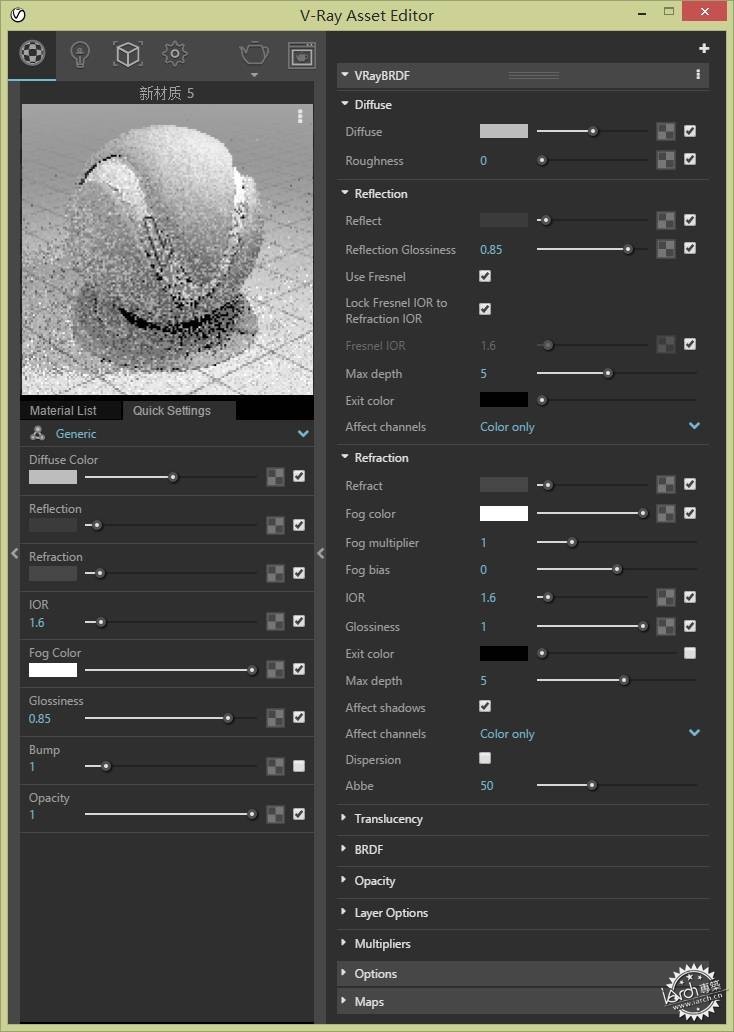The width and height of the screenshot is (734, 1032).
Task: Click the plus add-layer icon
Action: pyautogui.click(x=704, y=48)
